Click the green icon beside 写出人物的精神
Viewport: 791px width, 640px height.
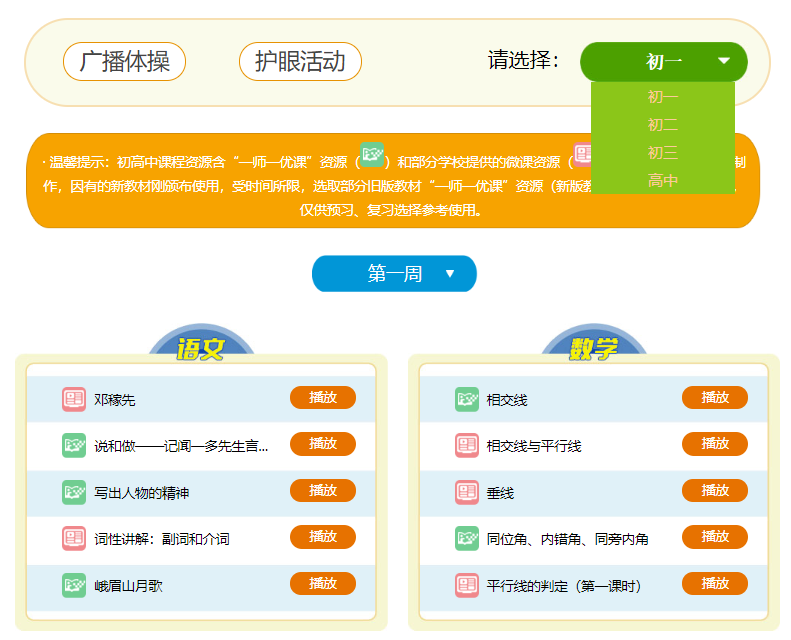click(74, 492)
